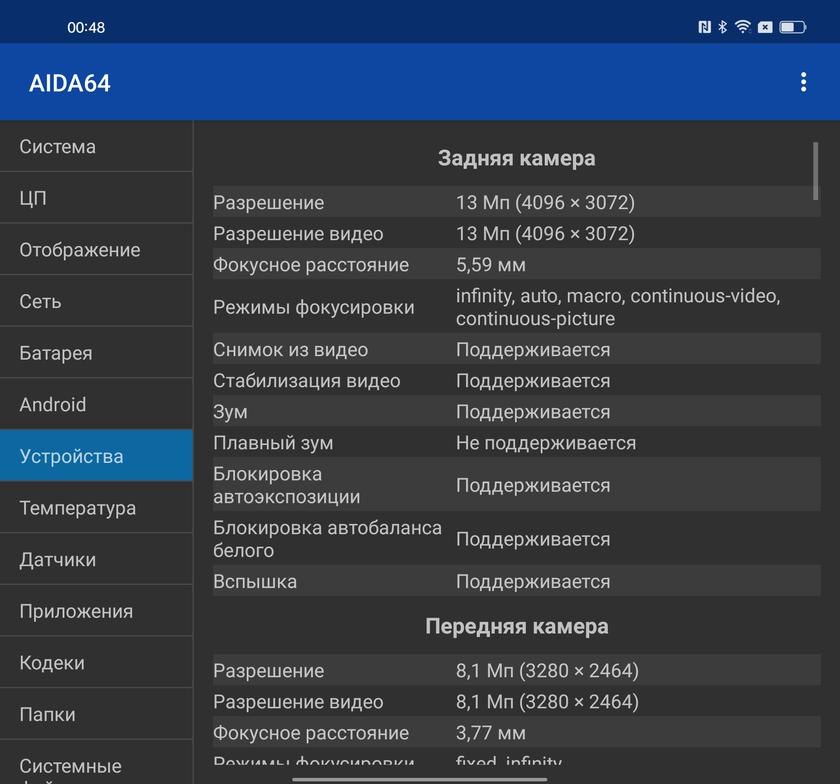840x784 pixels.
Task: Tap the NFC status bar icon
Action: click(x=704, y=27)
